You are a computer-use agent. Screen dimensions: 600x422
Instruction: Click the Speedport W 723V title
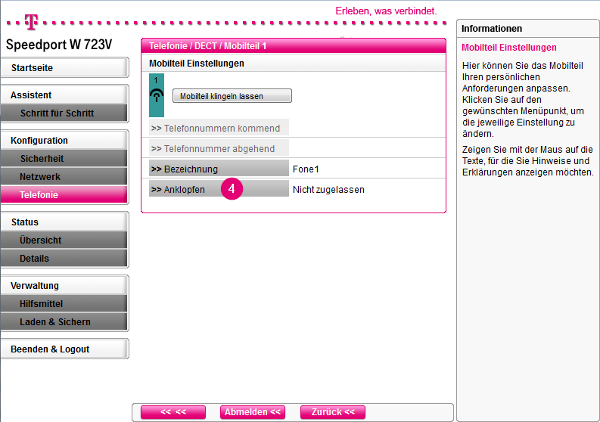(59, 44)
